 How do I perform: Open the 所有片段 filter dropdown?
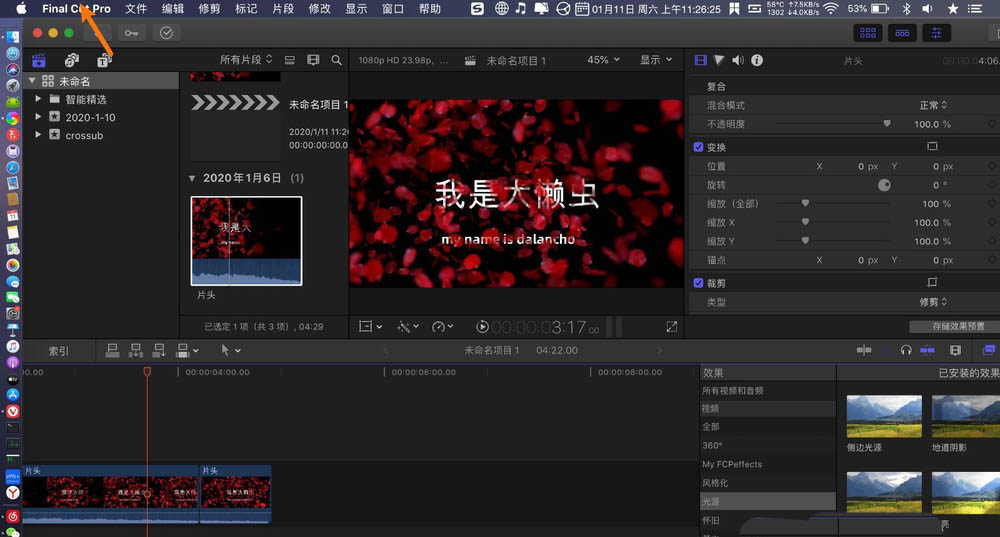point(246,59)
